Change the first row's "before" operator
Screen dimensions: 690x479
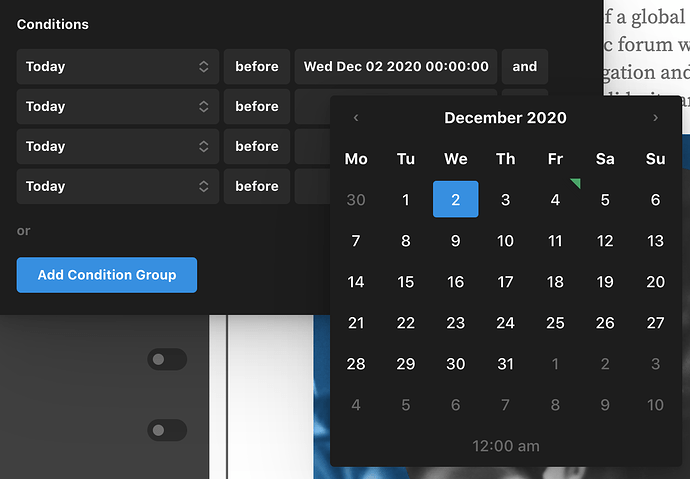click(257, 67)
